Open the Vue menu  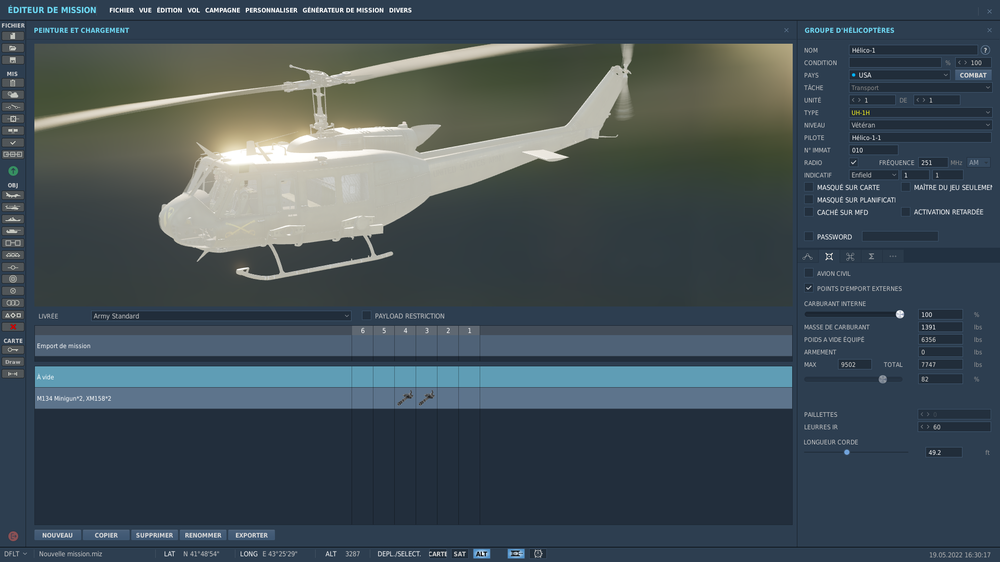(145, 10)
